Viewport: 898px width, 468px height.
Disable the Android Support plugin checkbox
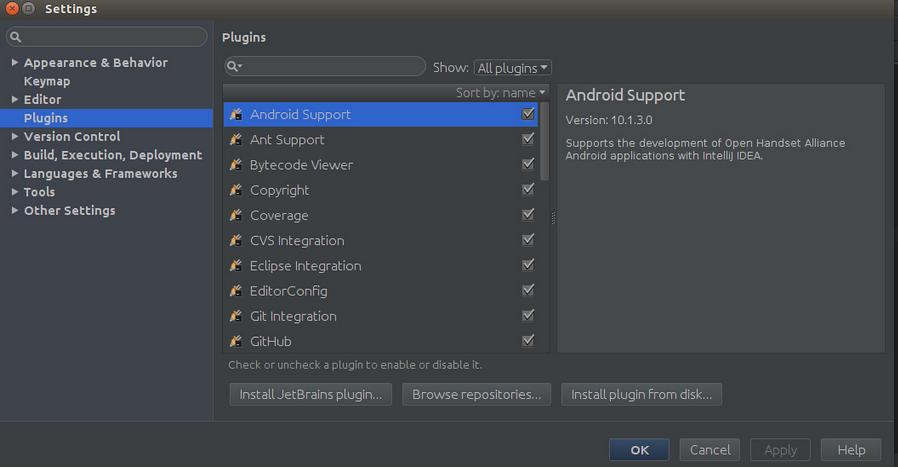coord(528,114)
